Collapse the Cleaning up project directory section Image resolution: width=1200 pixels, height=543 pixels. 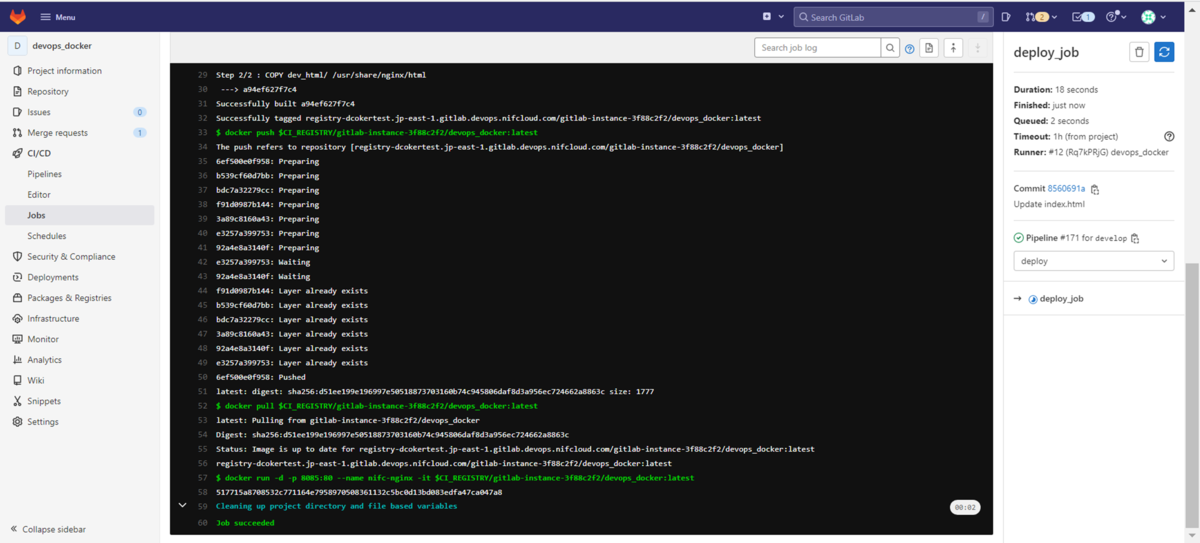pyautogui.click(x=182, y=506)
